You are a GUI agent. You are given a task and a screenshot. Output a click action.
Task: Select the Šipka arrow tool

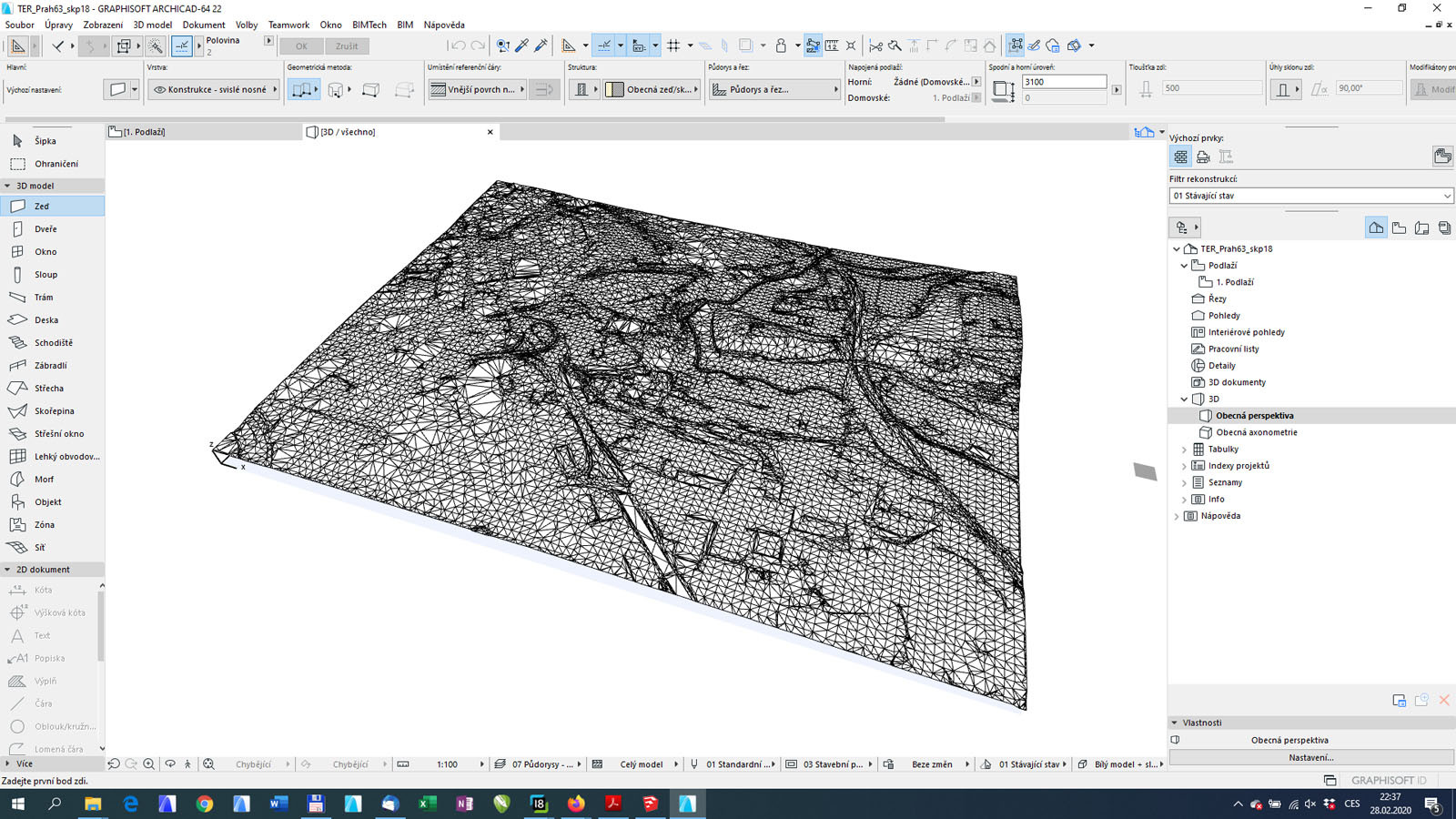45,141
